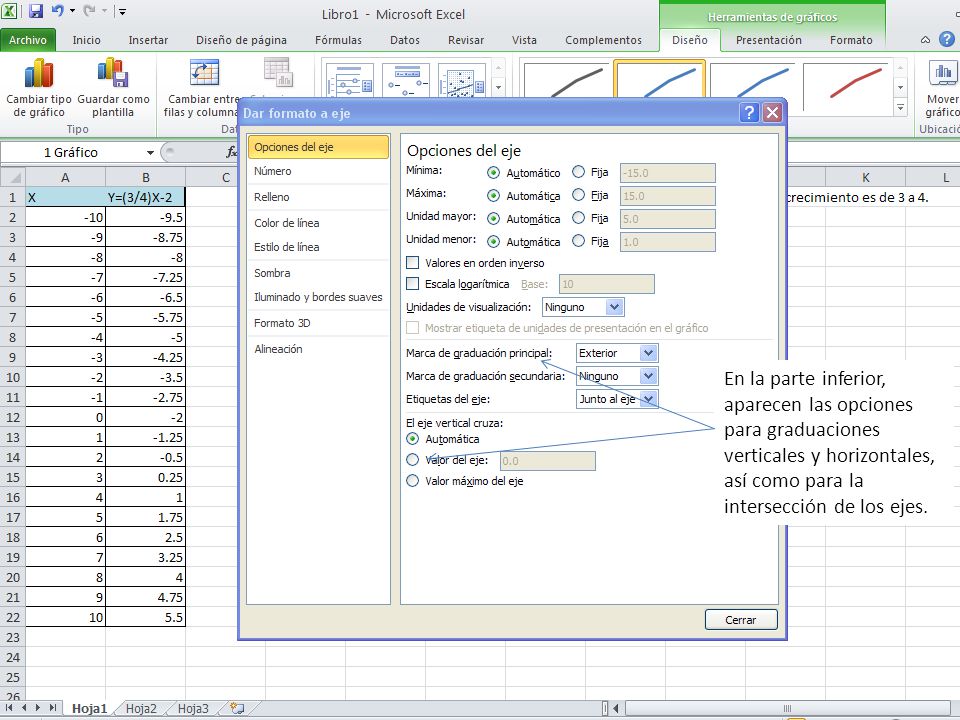Select Sombra in dialog sidebar
Screen dimensions: 960x720
pos(318,272)
